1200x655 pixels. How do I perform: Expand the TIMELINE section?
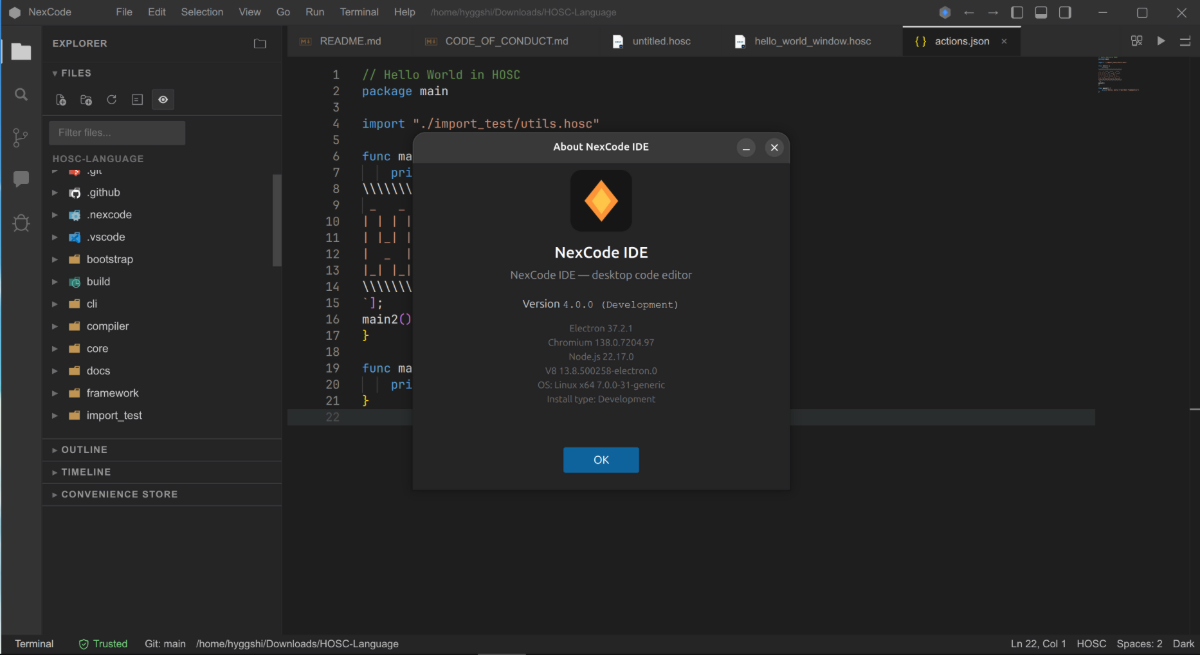(162, 472)
